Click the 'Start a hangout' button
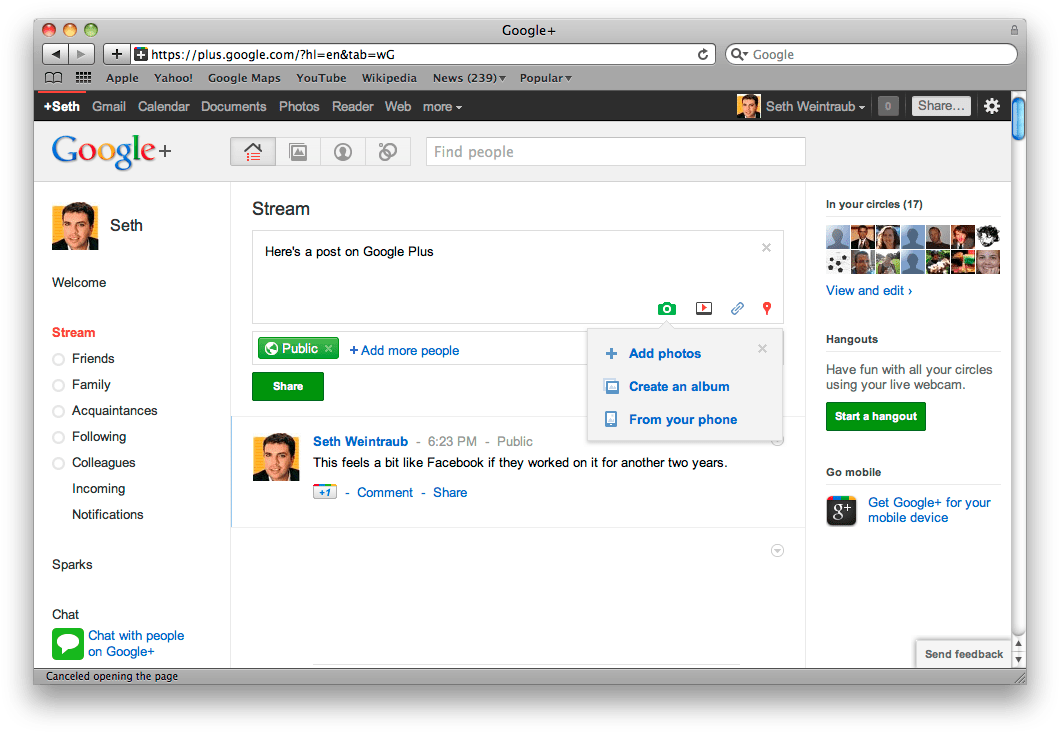The image size is (1059, 732). tap(876, 416)
